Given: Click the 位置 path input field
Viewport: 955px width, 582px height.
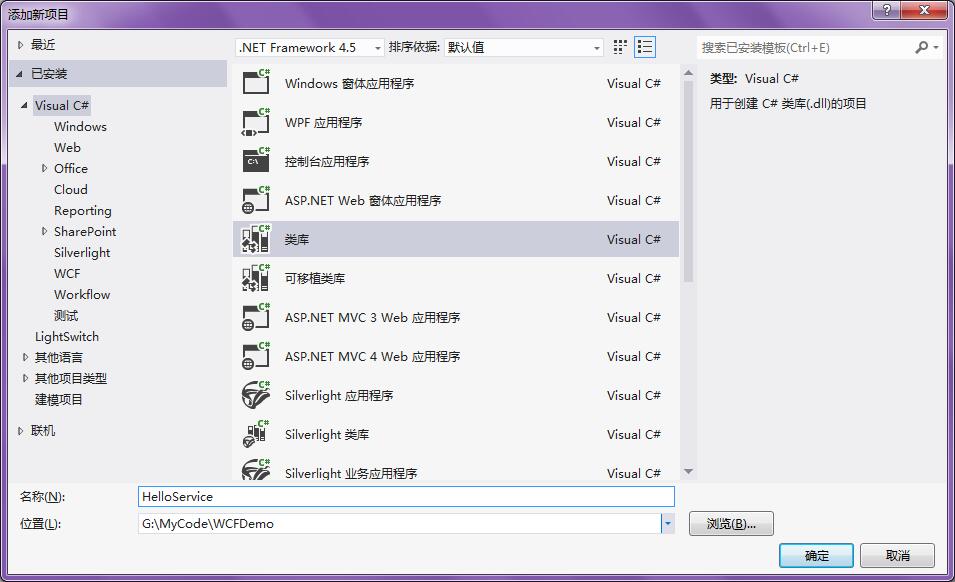Looking at the screenshot, I should coord(400,523).
